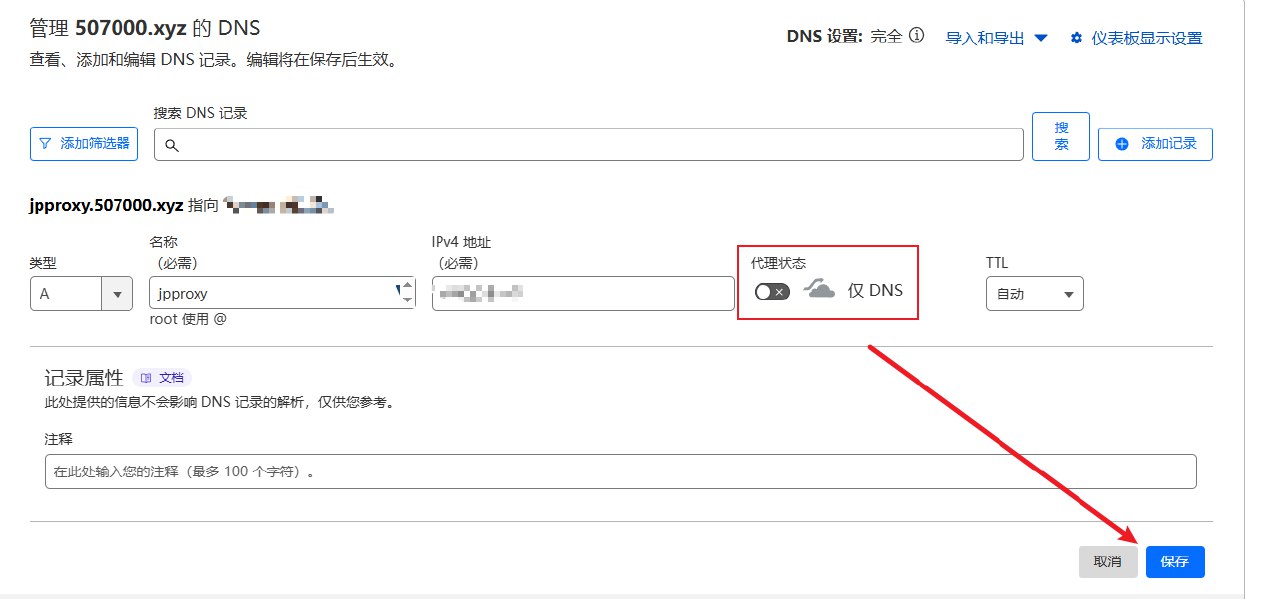Viewport: 1280px width, 599px height.
Task: Click the 仅 DNS status text
Action: (875, 290)
